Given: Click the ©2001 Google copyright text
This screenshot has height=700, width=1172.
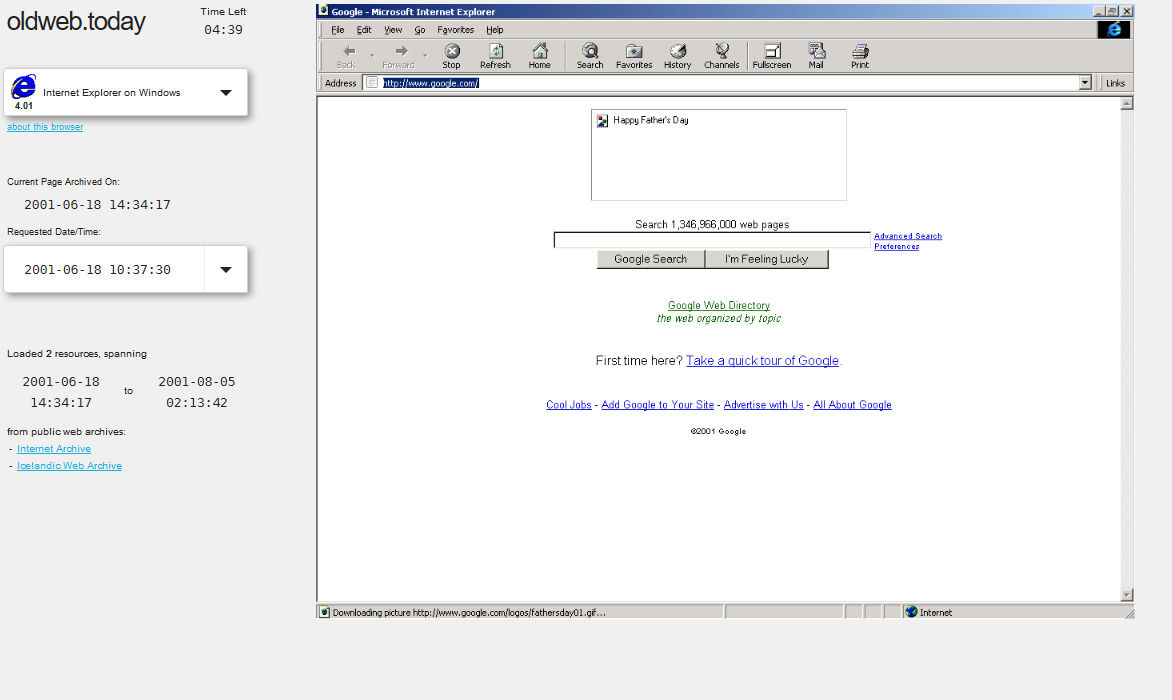Looking at the screenshot, I should coord(718,431).
